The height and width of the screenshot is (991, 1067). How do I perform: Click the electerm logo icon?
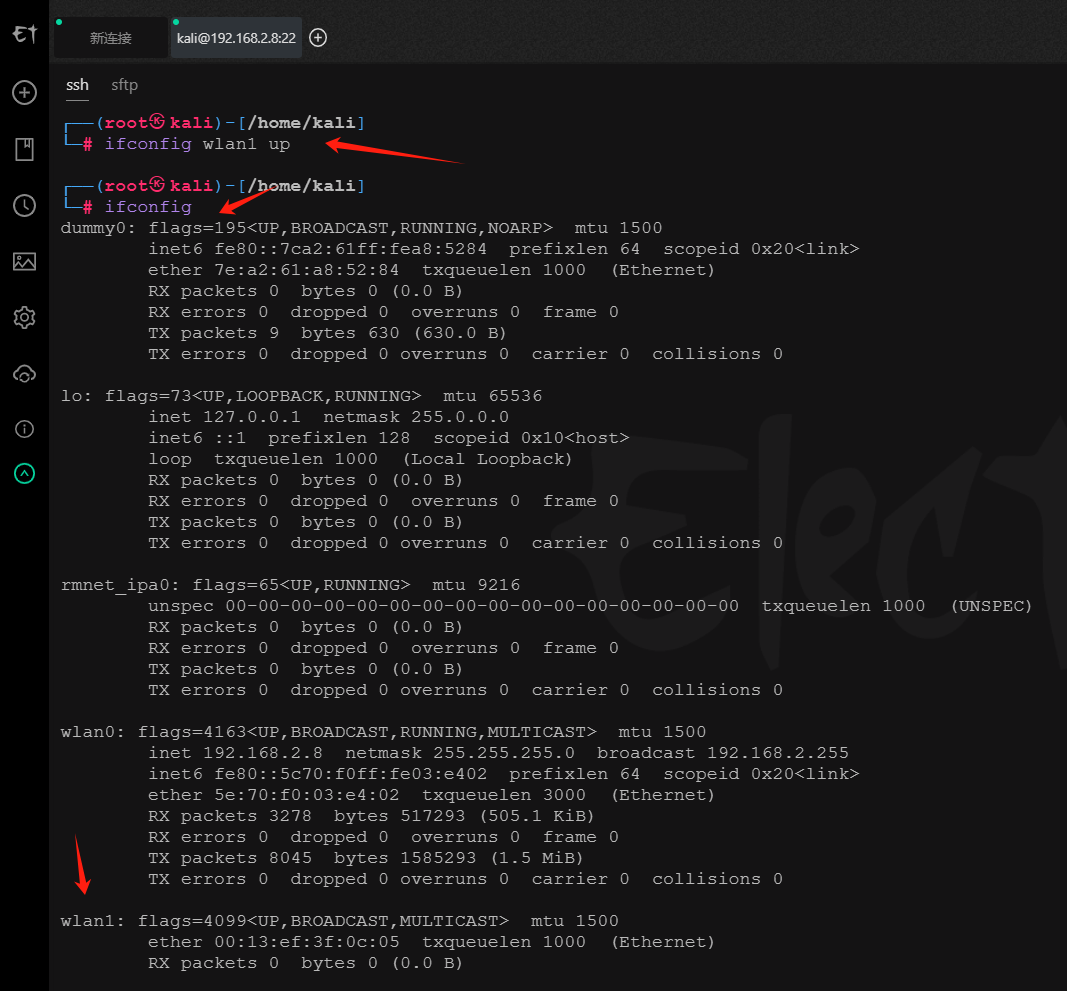click(24, 35)
